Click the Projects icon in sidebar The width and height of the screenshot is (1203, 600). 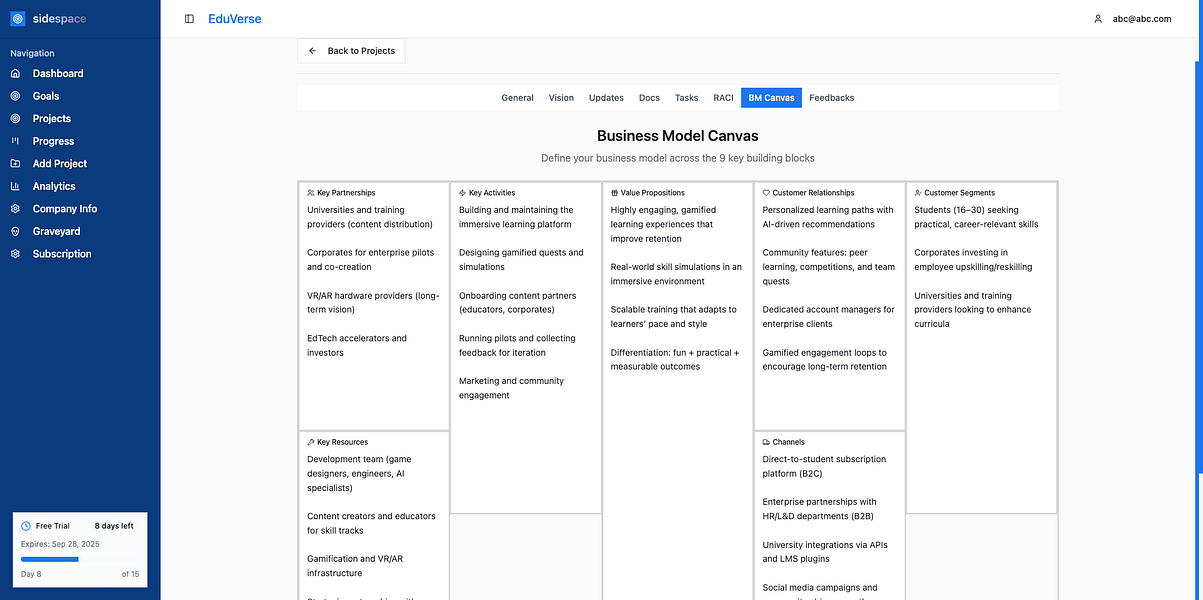15,119
